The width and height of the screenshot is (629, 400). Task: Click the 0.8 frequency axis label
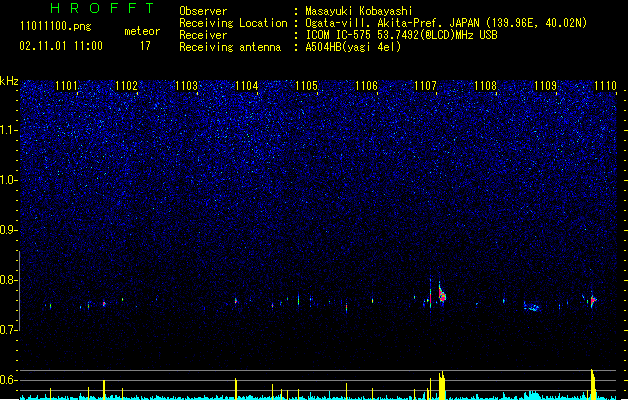8,280
